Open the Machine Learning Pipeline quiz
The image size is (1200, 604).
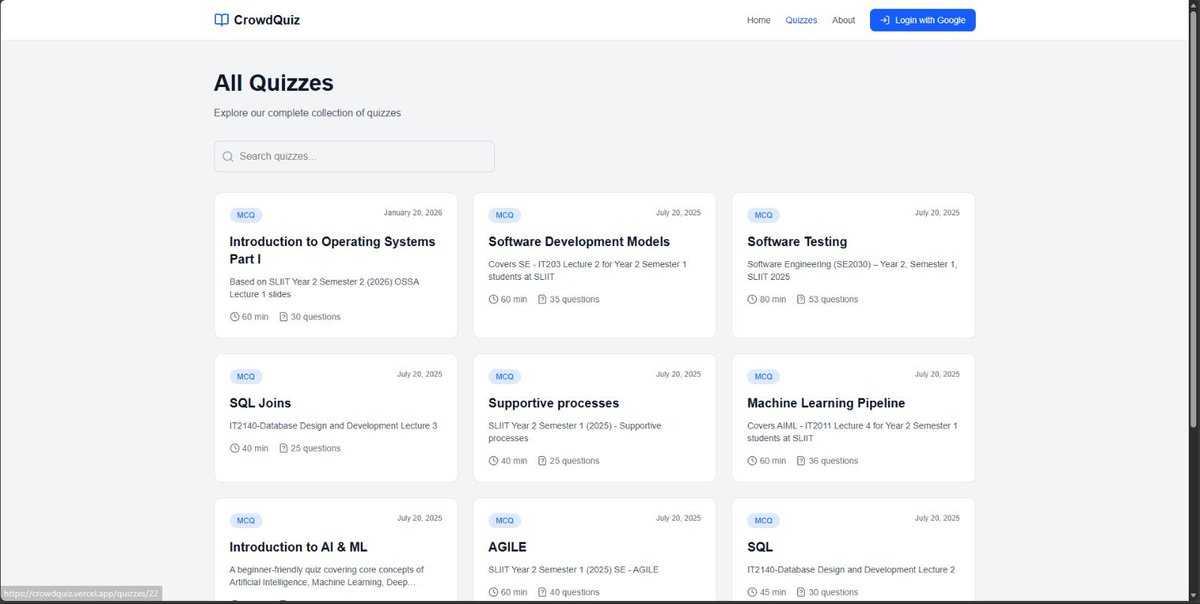(826, 403)
